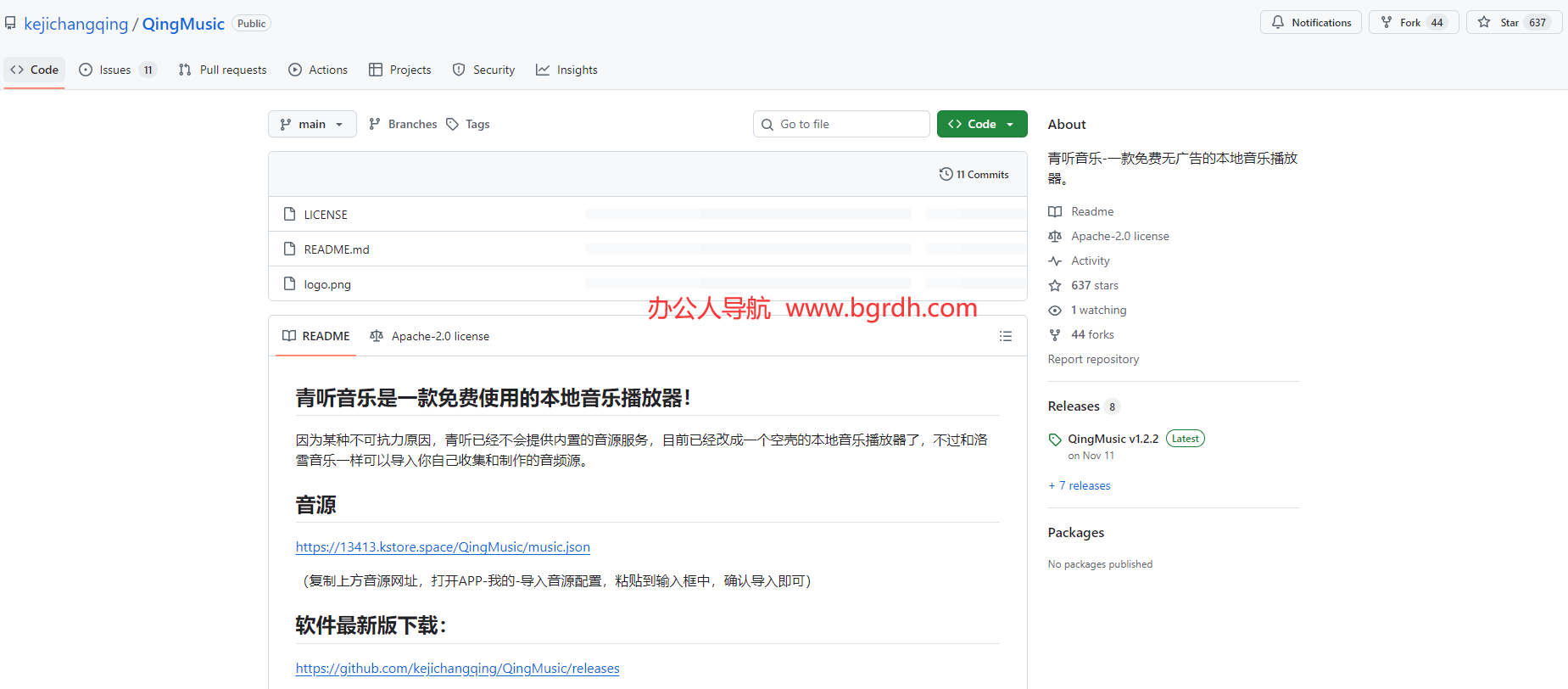Open the Issues tab
1568x689 pixels.
click(117, 70)
